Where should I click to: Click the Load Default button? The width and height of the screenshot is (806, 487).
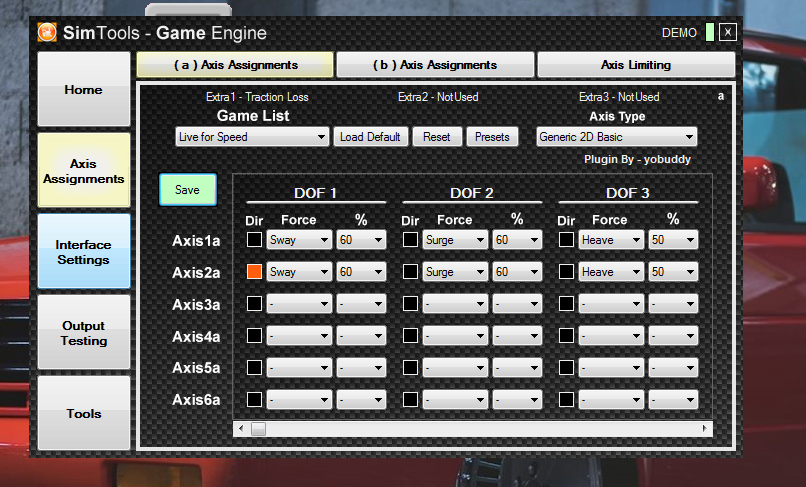coord(370,137)
